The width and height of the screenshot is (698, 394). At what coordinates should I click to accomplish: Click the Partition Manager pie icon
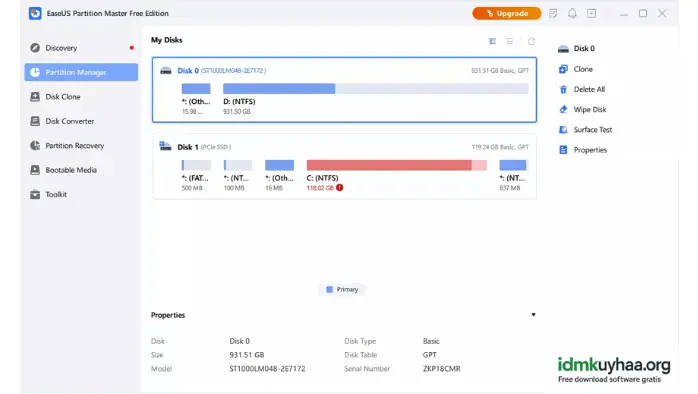tap(35, 72)
